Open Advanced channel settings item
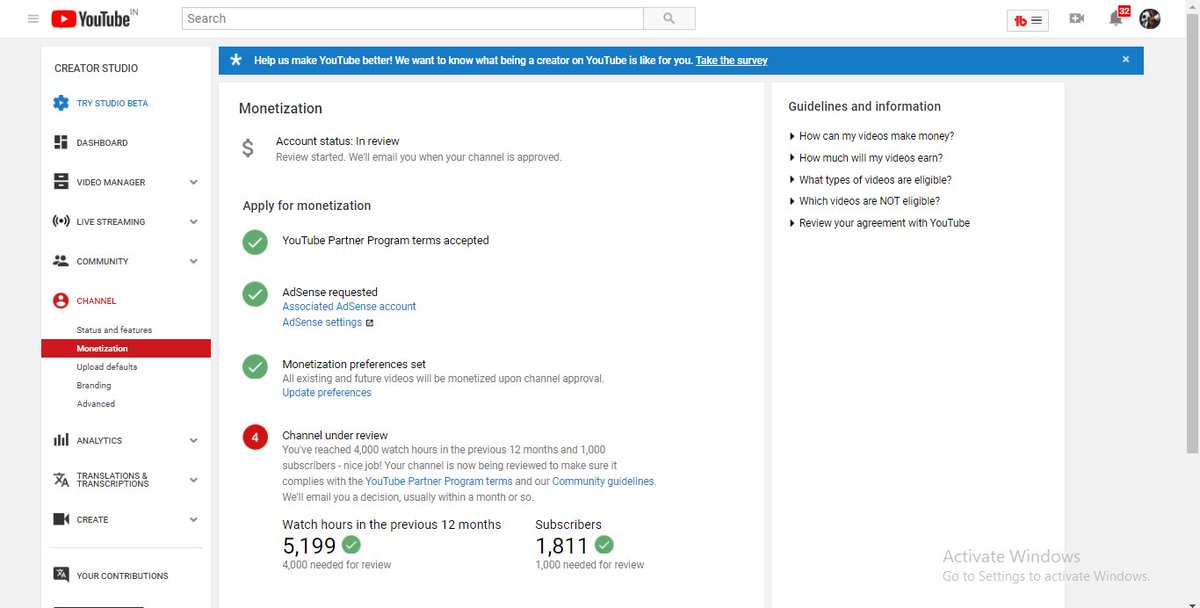 pos(96,404)
